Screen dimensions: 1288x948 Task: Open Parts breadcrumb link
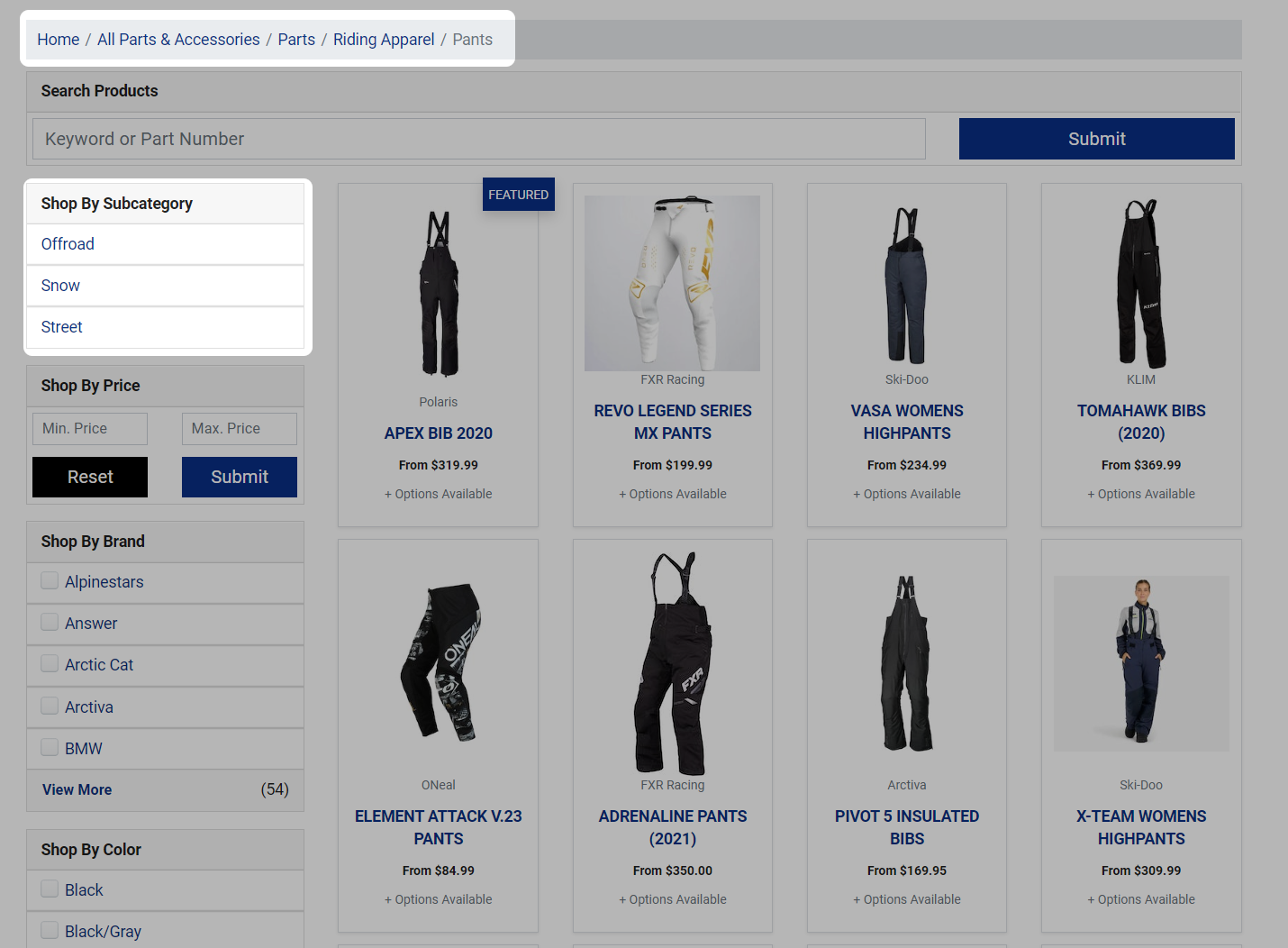coord(296,40)
